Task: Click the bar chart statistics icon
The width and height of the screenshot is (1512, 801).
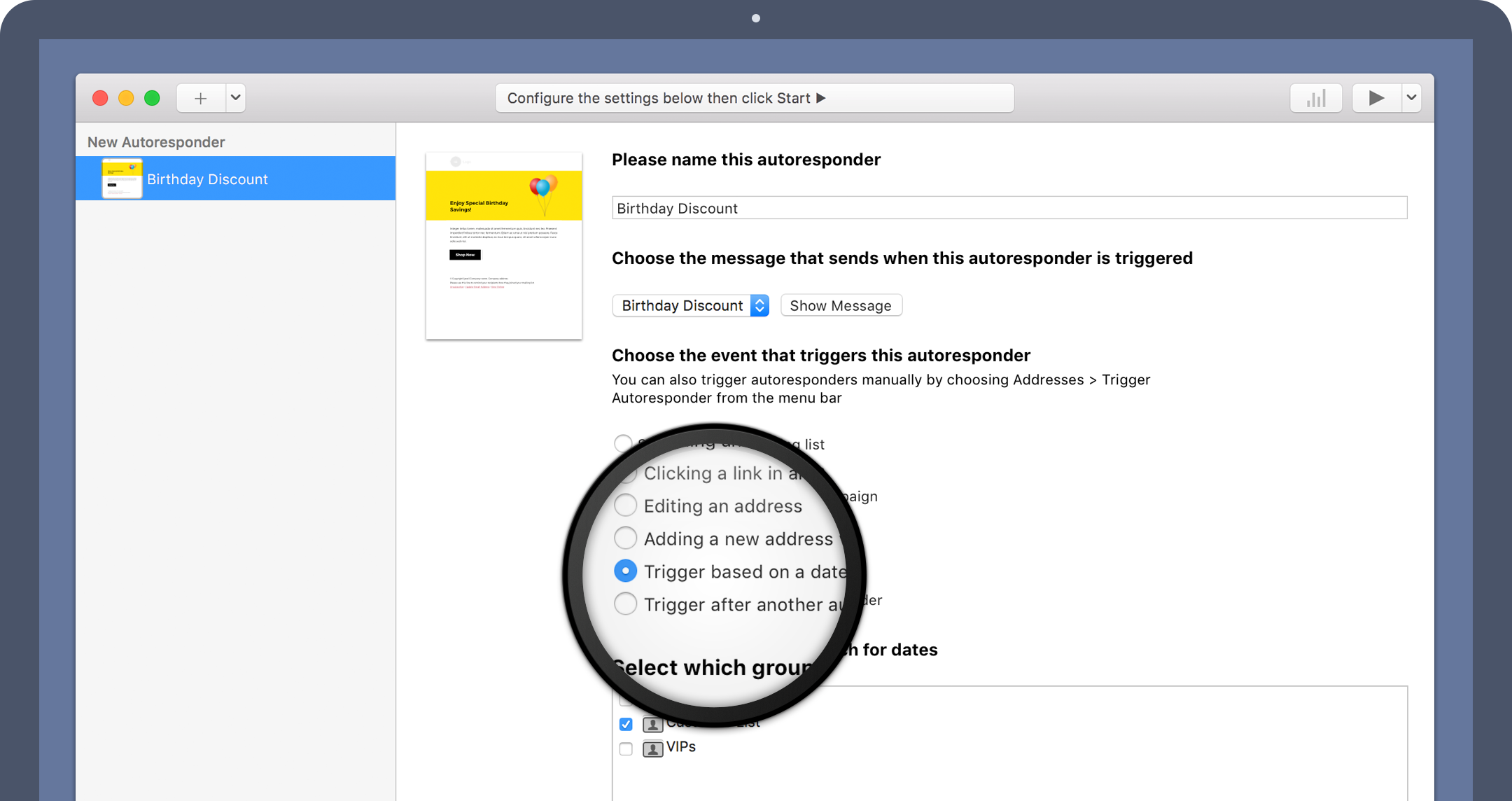Action: click(1317, 97)
